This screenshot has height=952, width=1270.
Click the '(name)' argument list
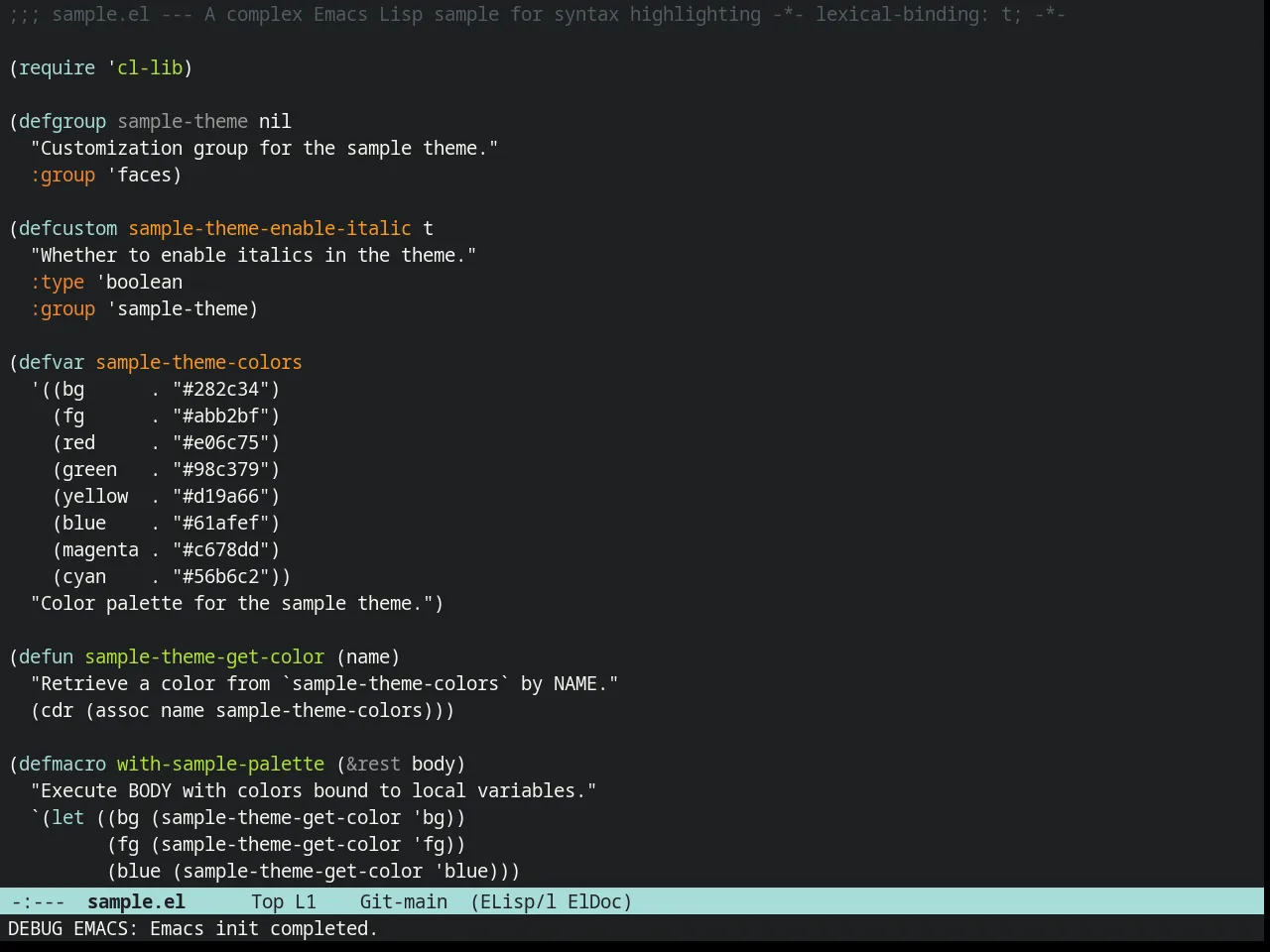tap(368, 656)
